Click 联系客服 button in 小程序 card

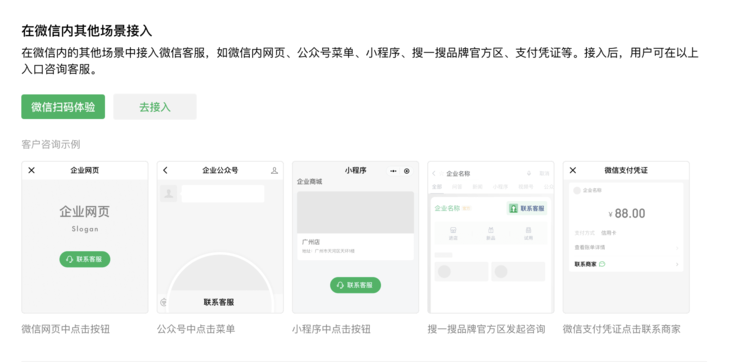pyautogui.click(x=355, y=285)
